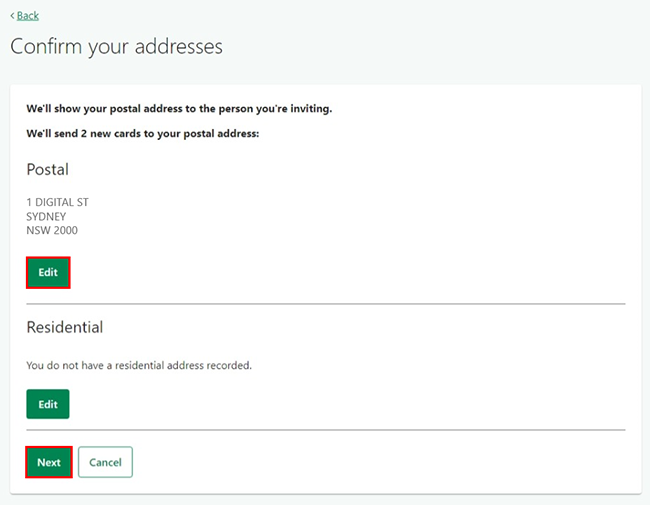This screenshot has height=505, width=650.
Task: Click the "Postal" section heading
Action: [47, 170]
